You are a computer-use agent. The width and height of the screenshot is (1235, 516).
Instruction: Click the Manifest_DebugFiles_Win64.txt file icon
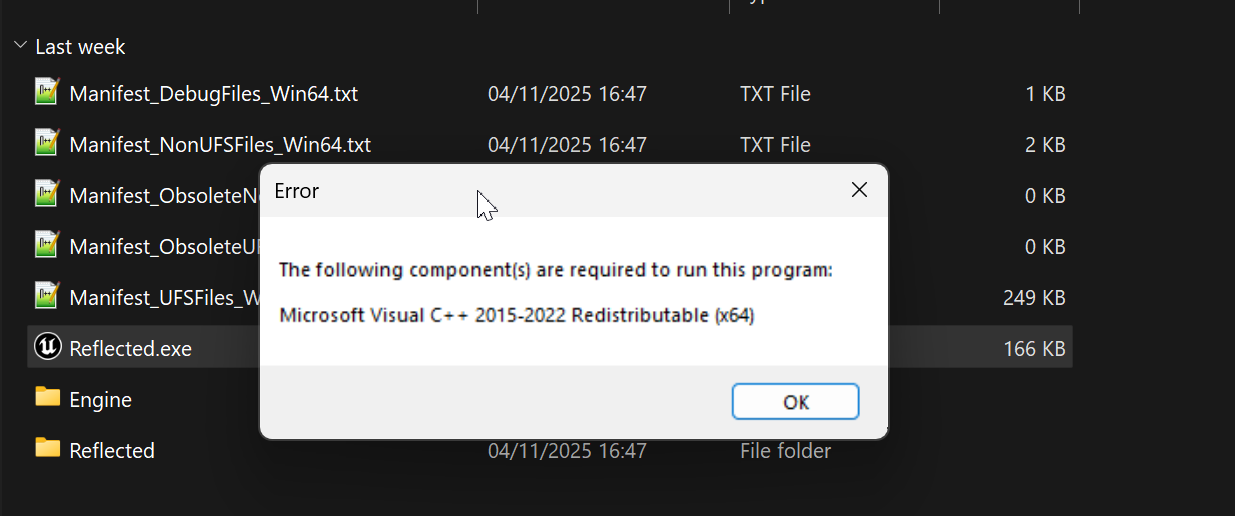(47, 92)
